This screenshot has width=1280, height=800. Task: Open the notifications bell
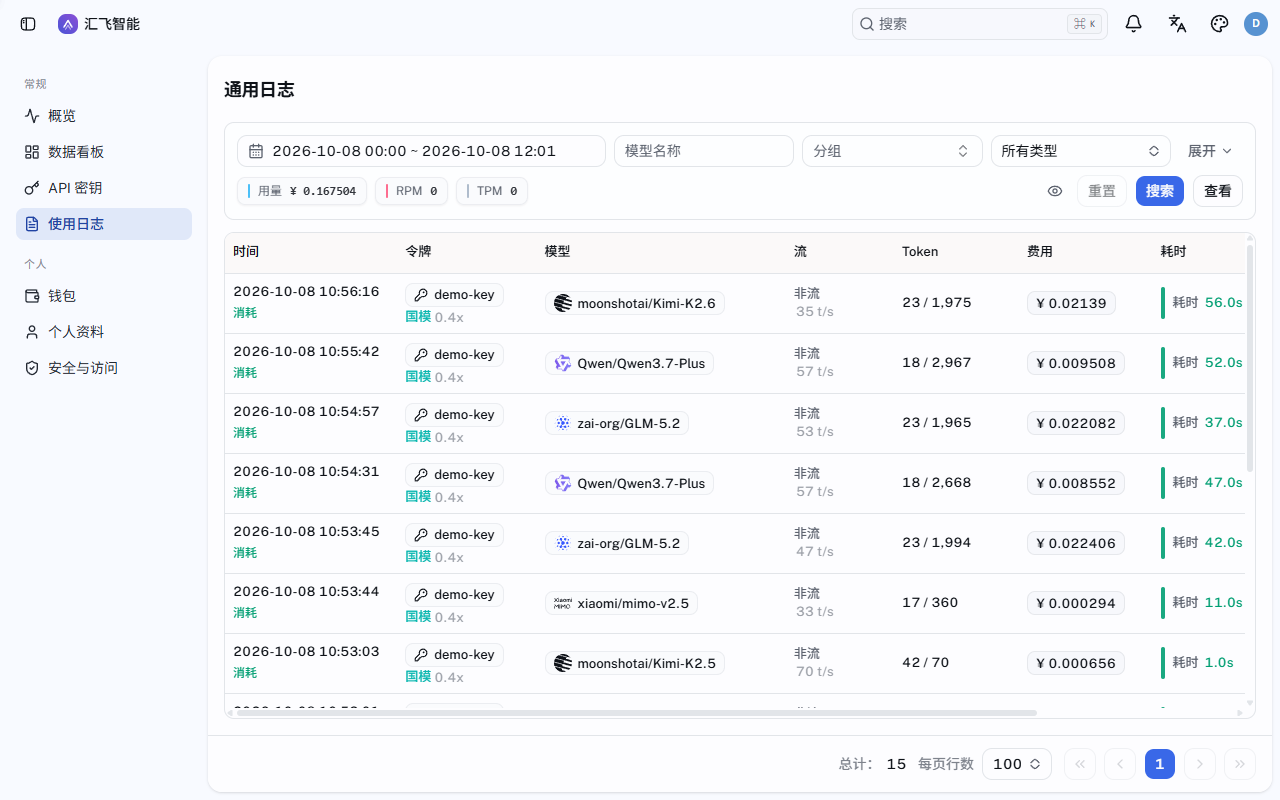(x=1133, y=24)
